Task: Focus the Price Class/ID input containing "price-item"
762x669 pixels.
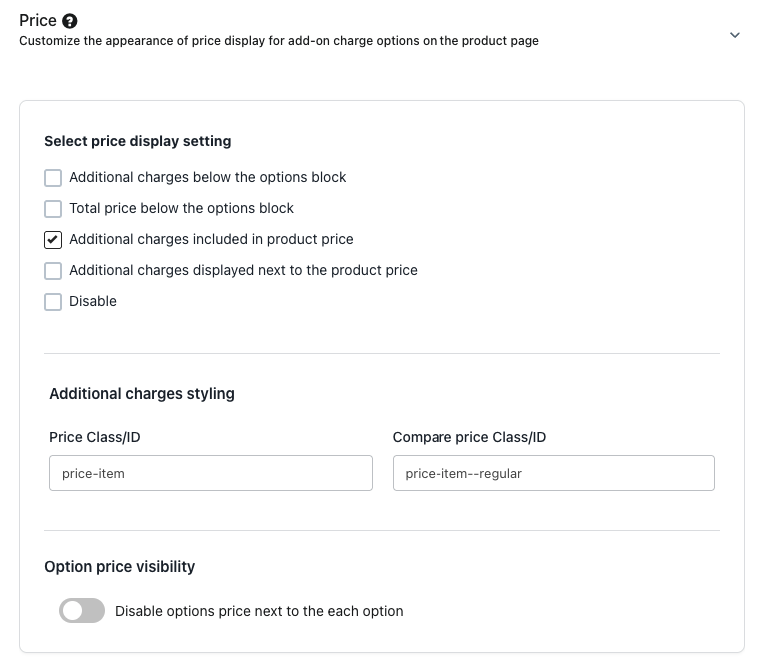Action: coord(210,473)
